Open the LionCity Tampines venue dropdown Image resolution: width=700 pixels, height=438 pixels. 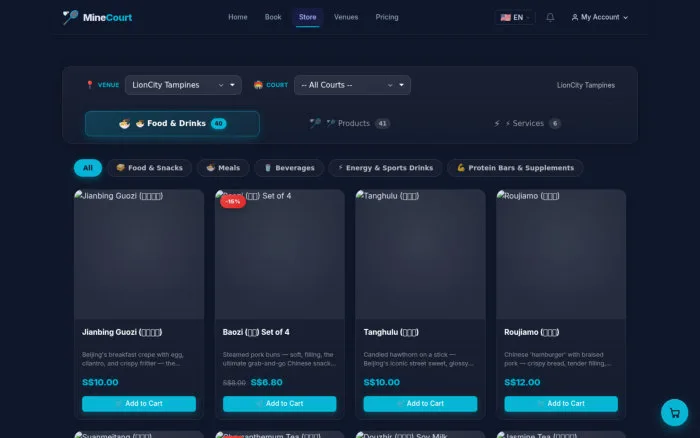tap(183, 85)
